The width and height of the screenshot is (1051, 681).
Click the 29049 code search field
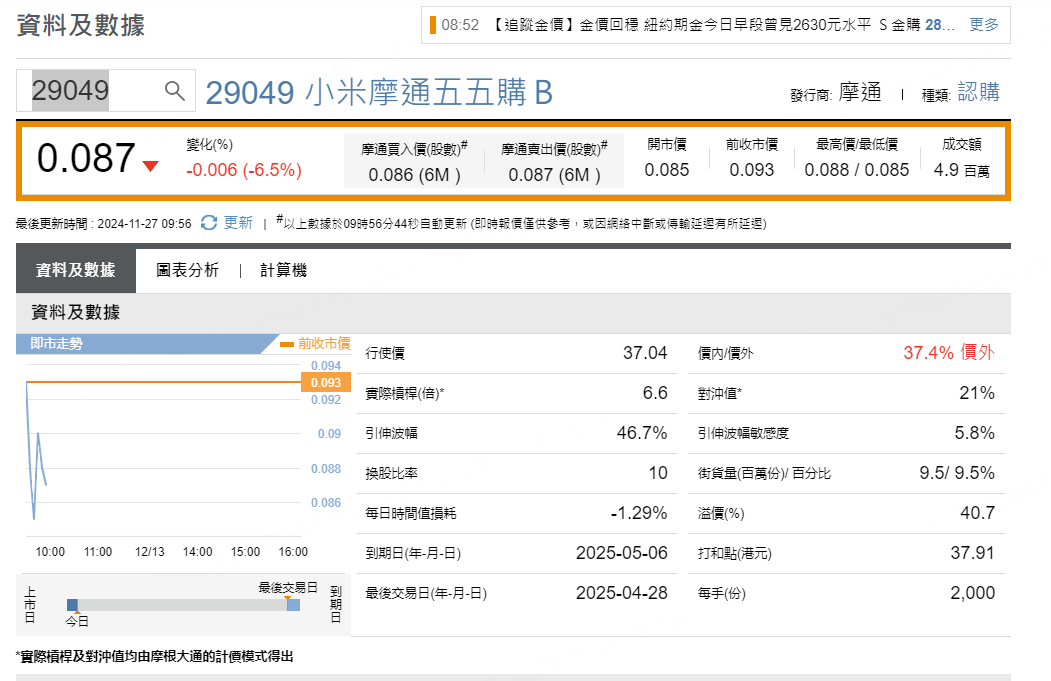(x=90, y=91)
